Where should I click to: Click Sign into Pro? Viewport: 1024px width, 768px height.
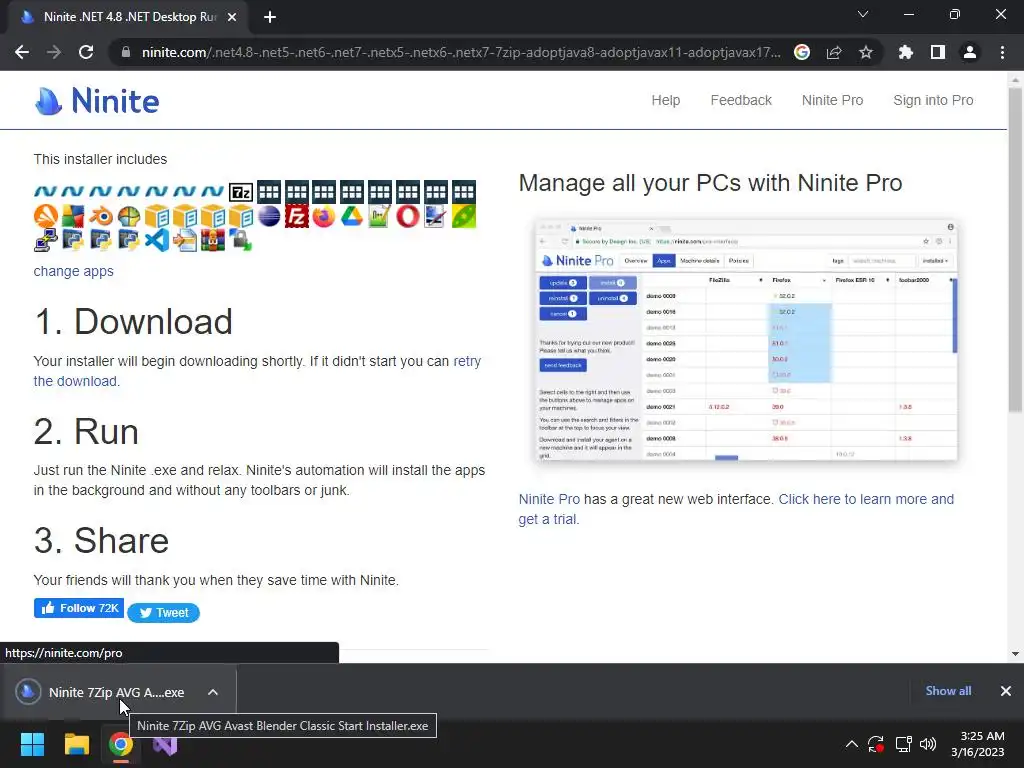tap(933, 101)
